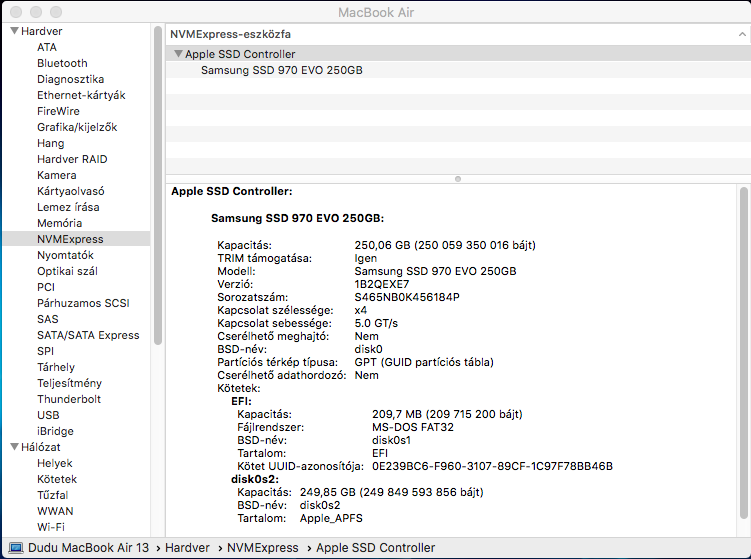Open Teljesítmény in the sidebar
The height and width of the screenshot is (559, 751).
coord(69,383)
